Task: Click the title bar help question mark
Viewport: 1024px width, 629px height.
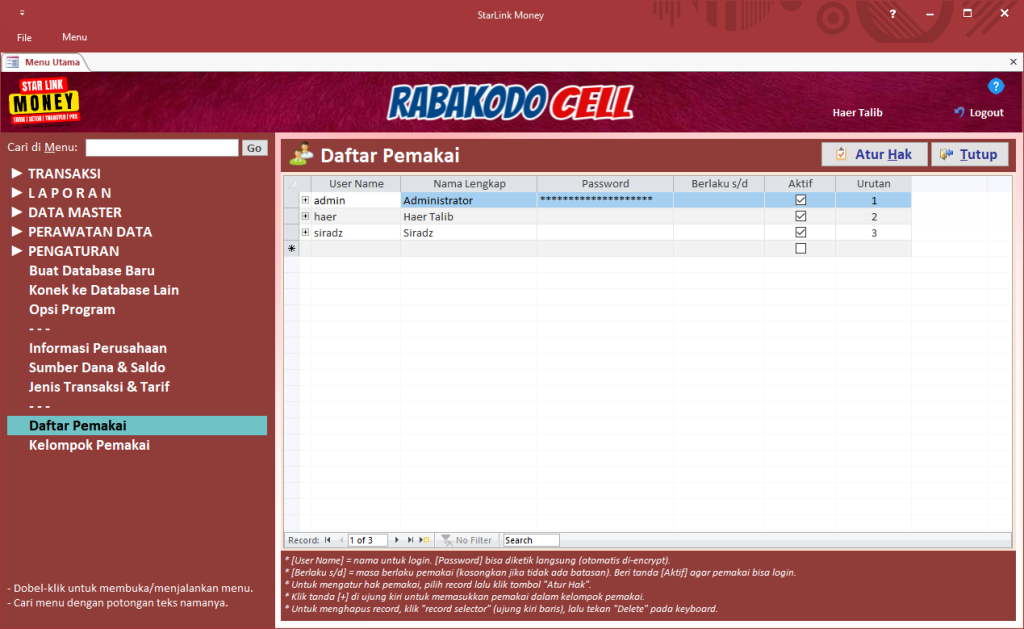Action: 893,14
